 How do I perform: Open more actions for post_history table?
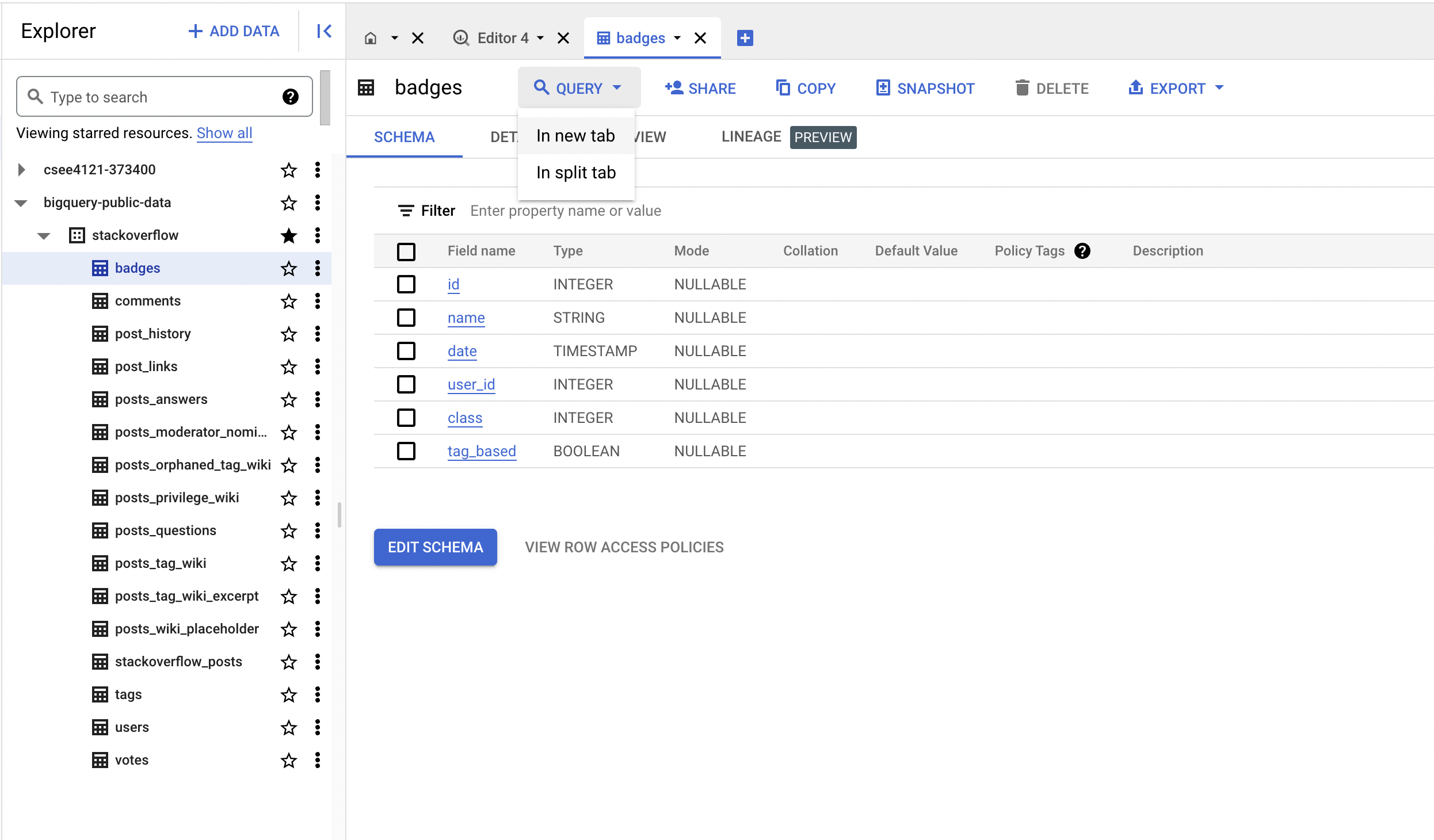click(x=318, y=334)
